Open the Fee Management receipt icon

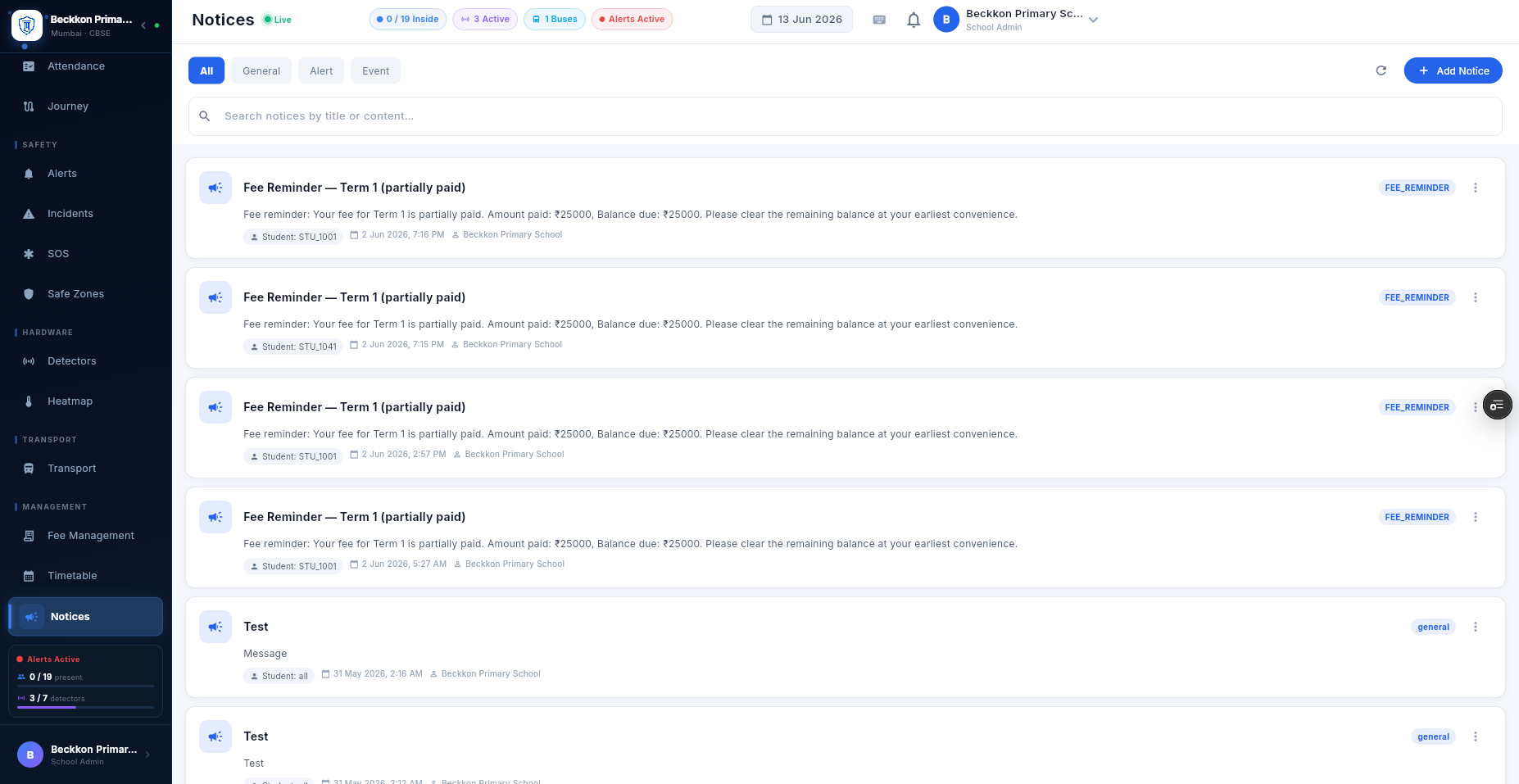tap(29, 536)
